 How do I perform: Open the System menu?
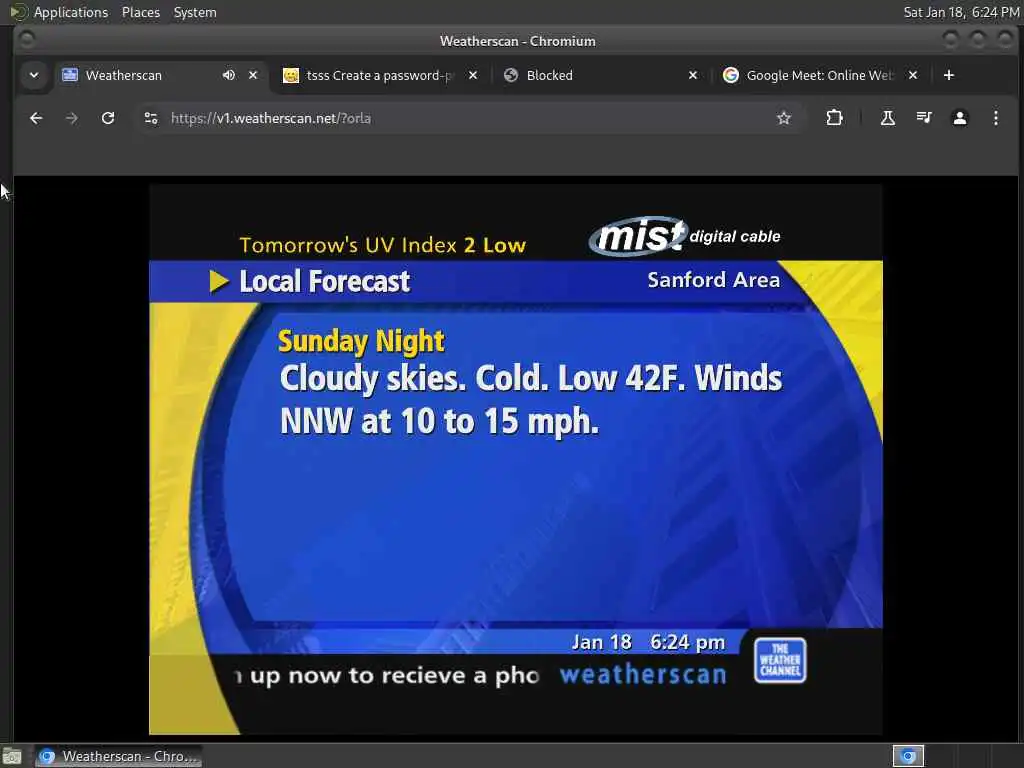pos(195,12)
